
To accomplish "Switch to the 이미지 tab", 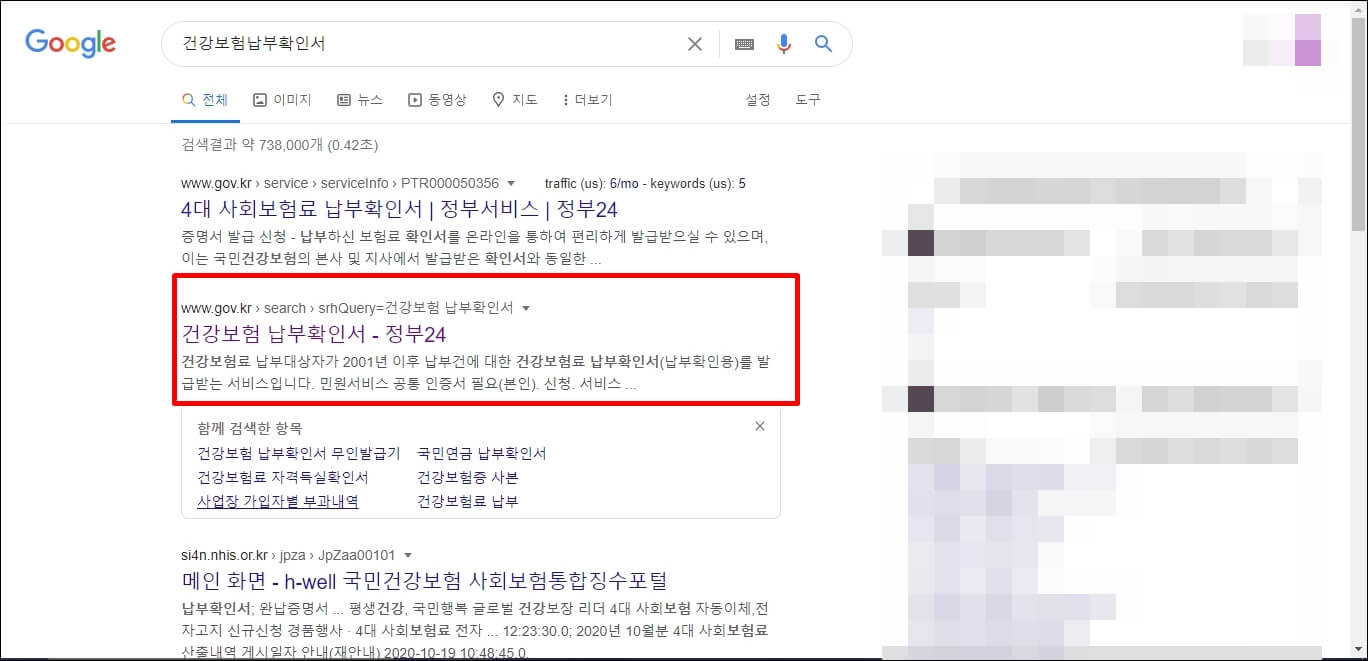I will tap(283, 100).
